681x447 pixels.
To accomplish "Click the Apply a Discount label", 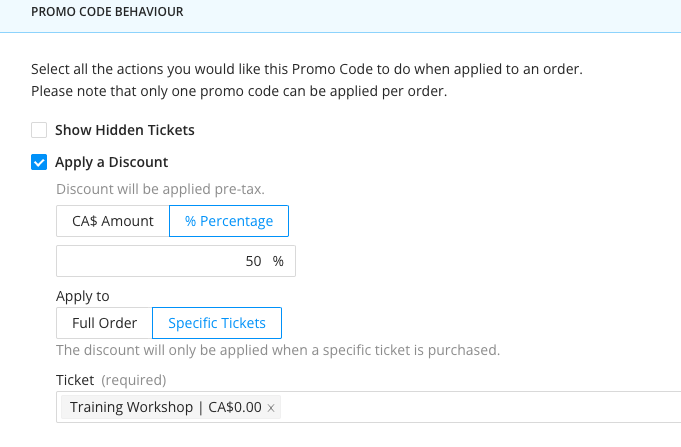I will click(111, 162).
